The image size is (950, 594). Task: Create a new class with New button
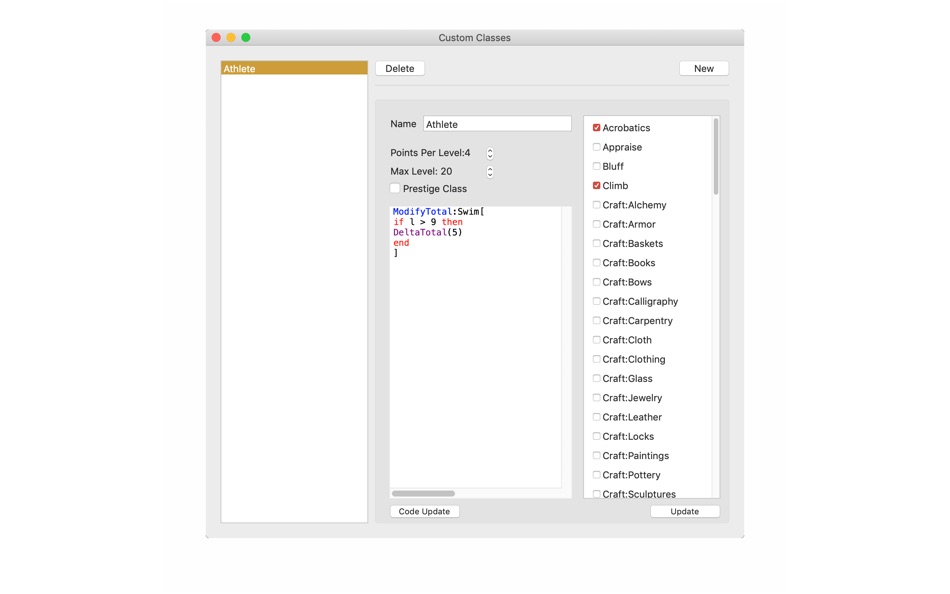click(x=703, y=68)
